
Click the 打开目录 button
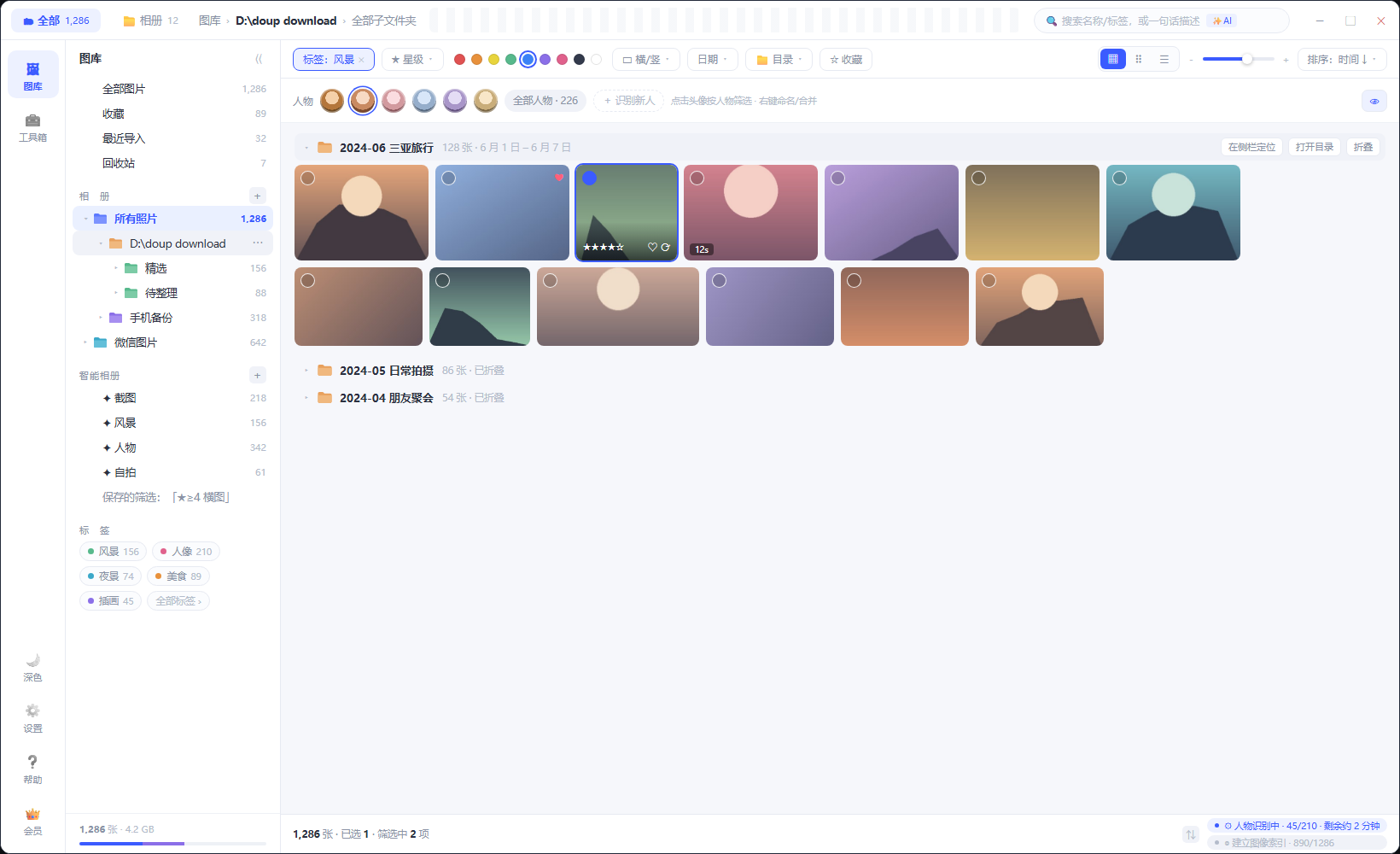click(1315, 147)
